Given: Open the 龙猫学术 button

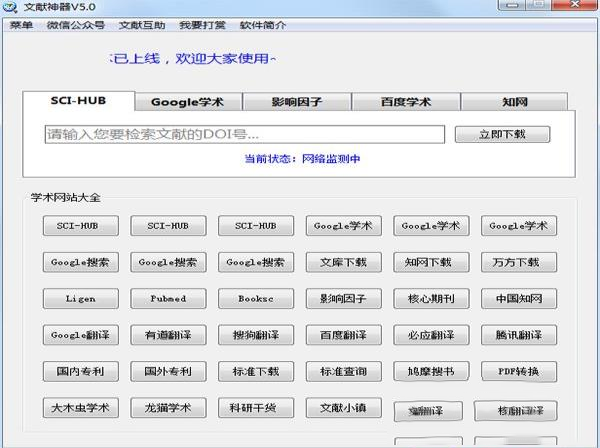Looking at the screenshot, I should 168,408.
